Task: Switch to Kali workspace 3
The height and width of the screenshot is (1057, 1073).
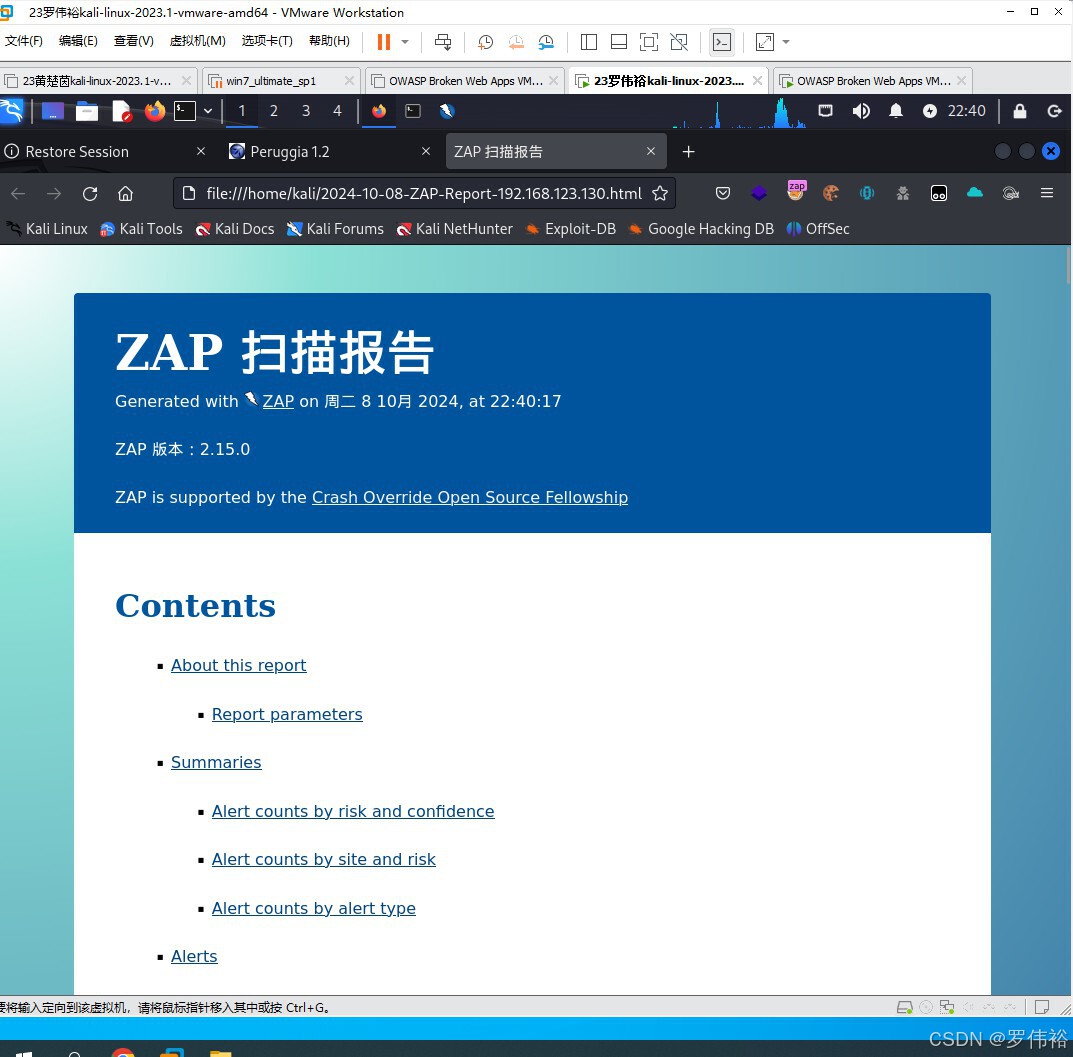Action: (306, 111)
